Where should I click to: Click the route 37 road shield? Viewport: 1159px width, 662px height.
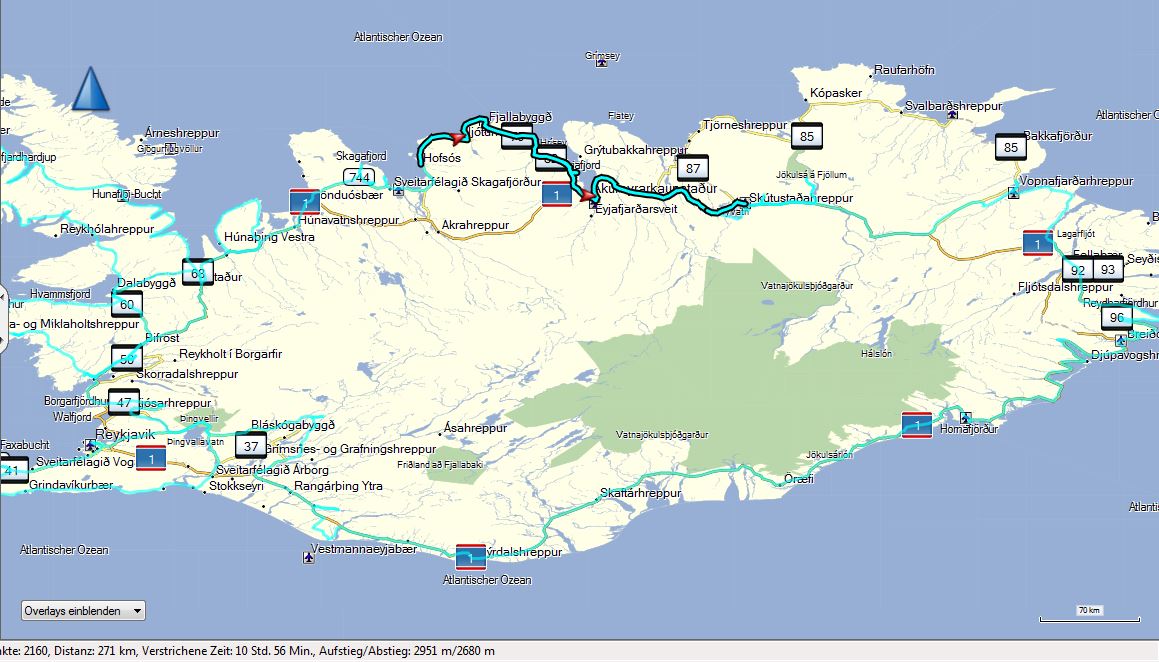[x=251, y=446]
